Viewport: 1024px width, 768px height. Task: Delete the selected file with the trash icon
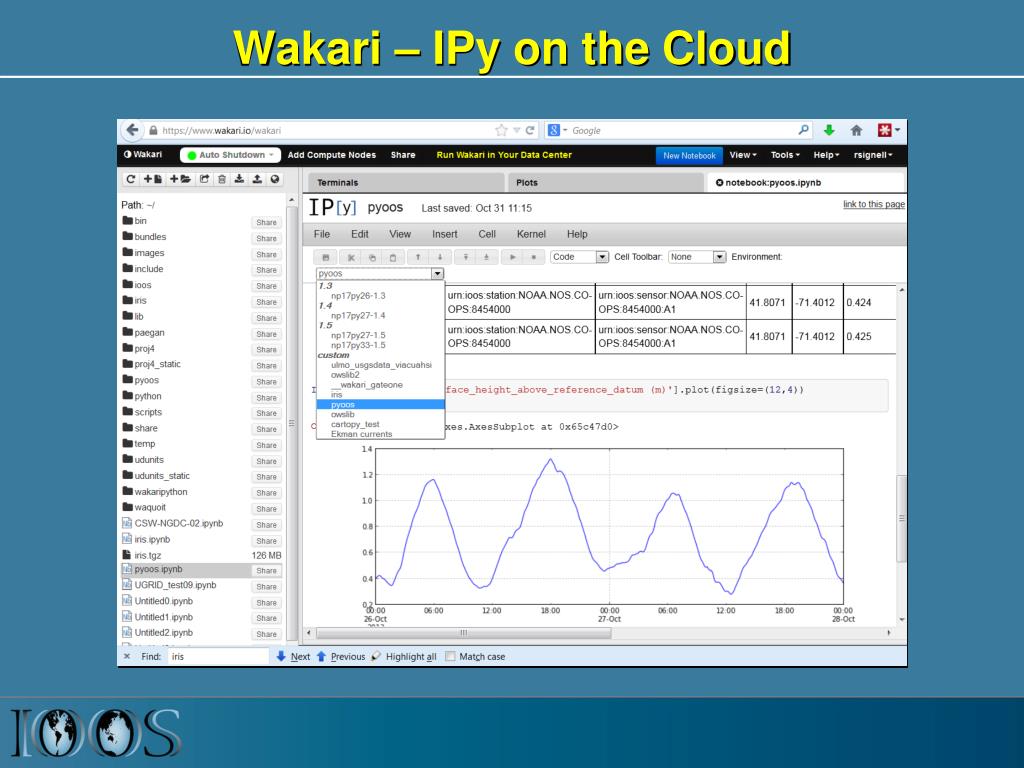pyautogui.click(x=222, y=179)
